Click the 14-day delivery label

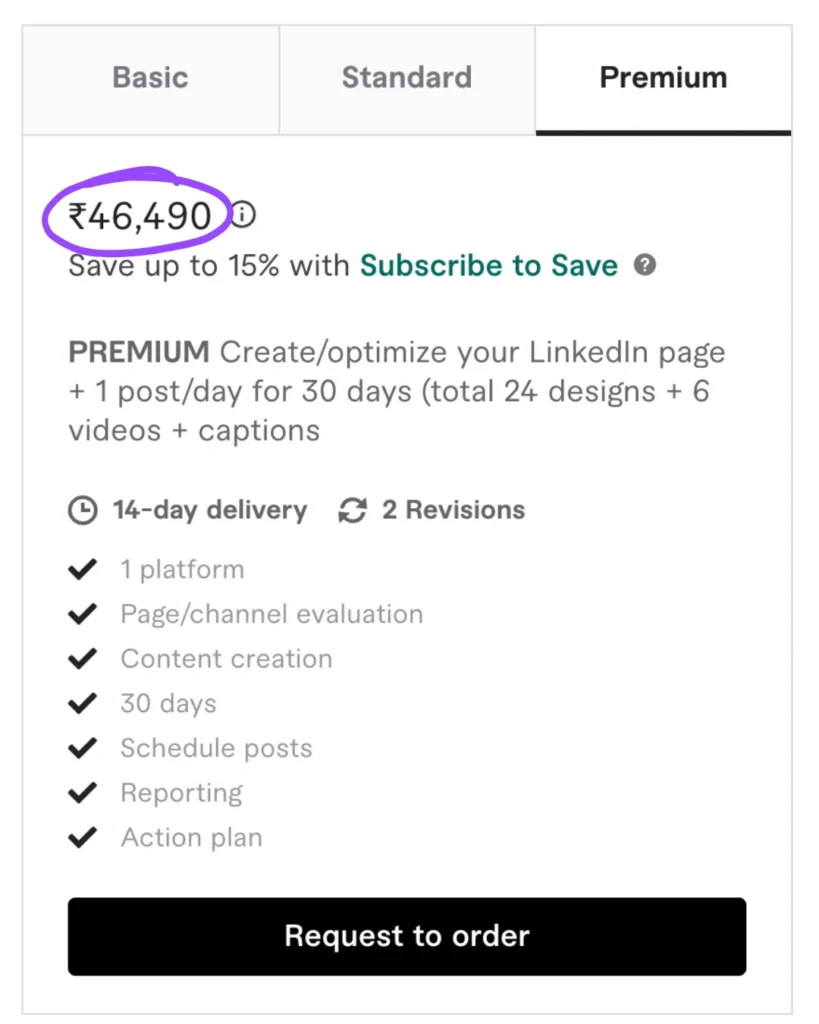(x=209, y=510)
